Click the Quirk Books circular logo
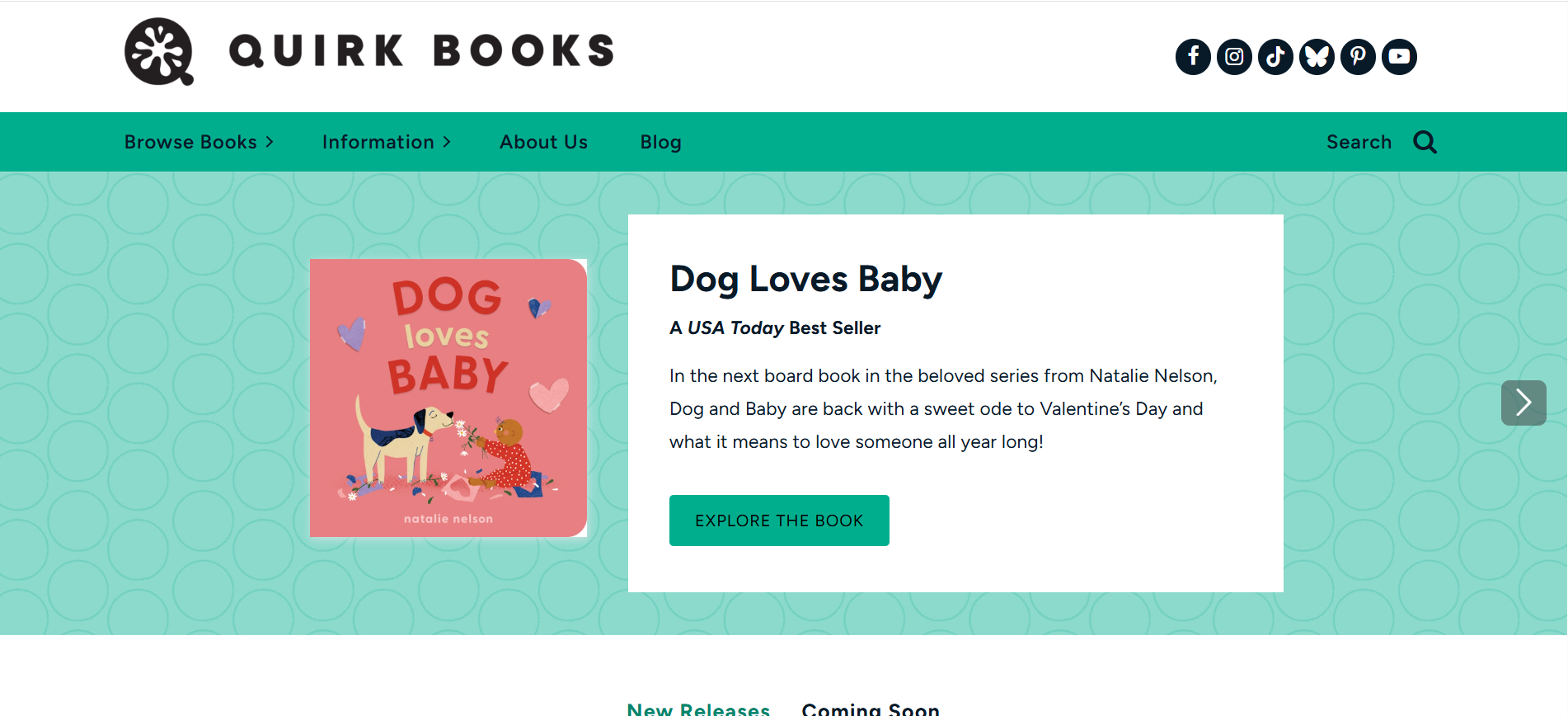This screenshot has width=1568, height=716. click(x=159, y=51)
